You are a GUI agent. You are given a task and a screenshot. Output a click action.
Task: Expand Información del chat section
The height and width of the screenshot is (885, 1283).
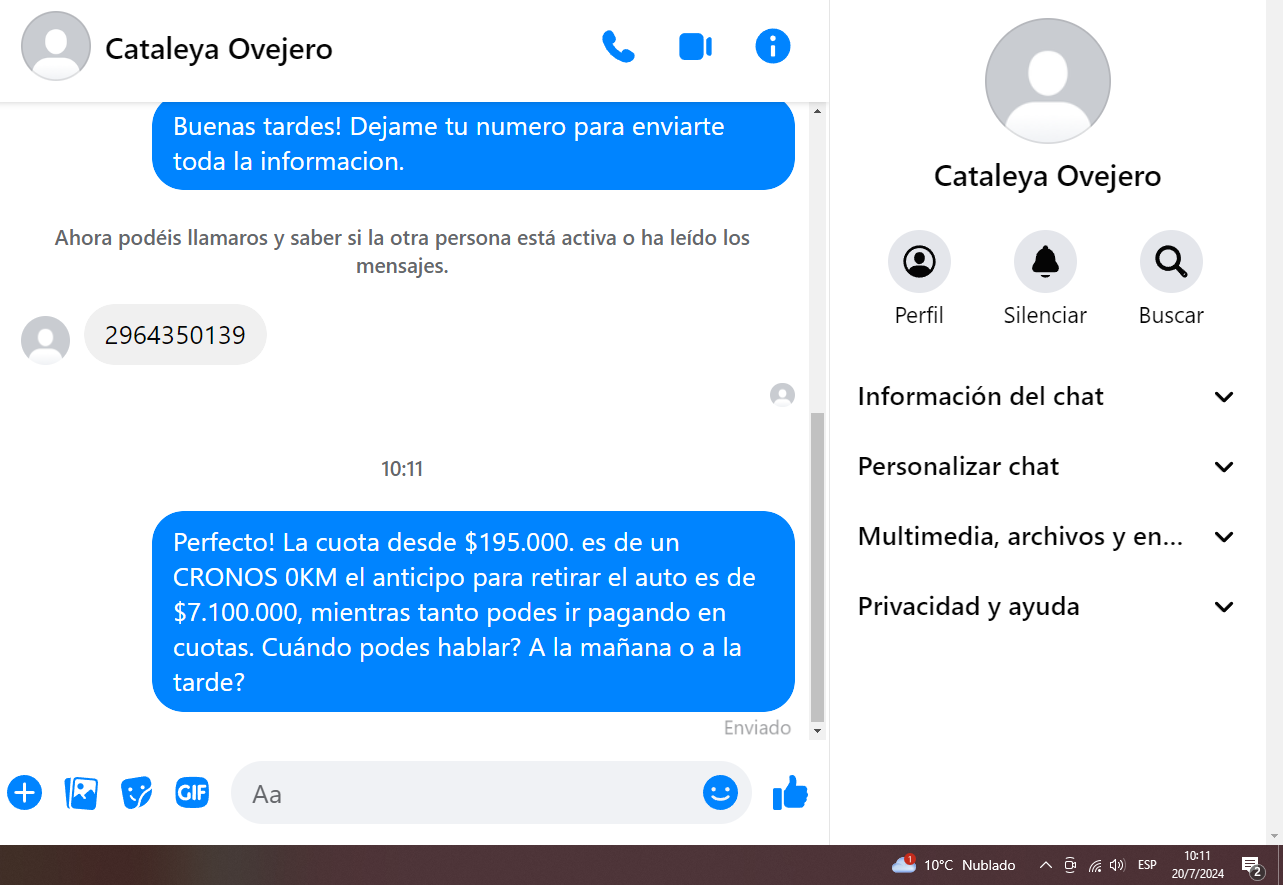click(1047, 397)
